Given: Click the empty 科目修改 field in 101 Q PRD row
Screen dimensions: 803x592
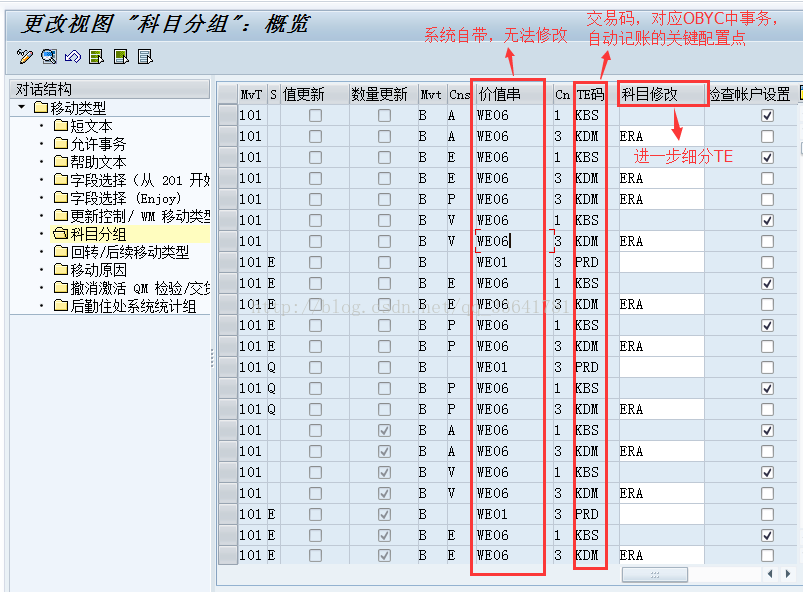Looking at the screenshot, I should (x=661, y=368).
